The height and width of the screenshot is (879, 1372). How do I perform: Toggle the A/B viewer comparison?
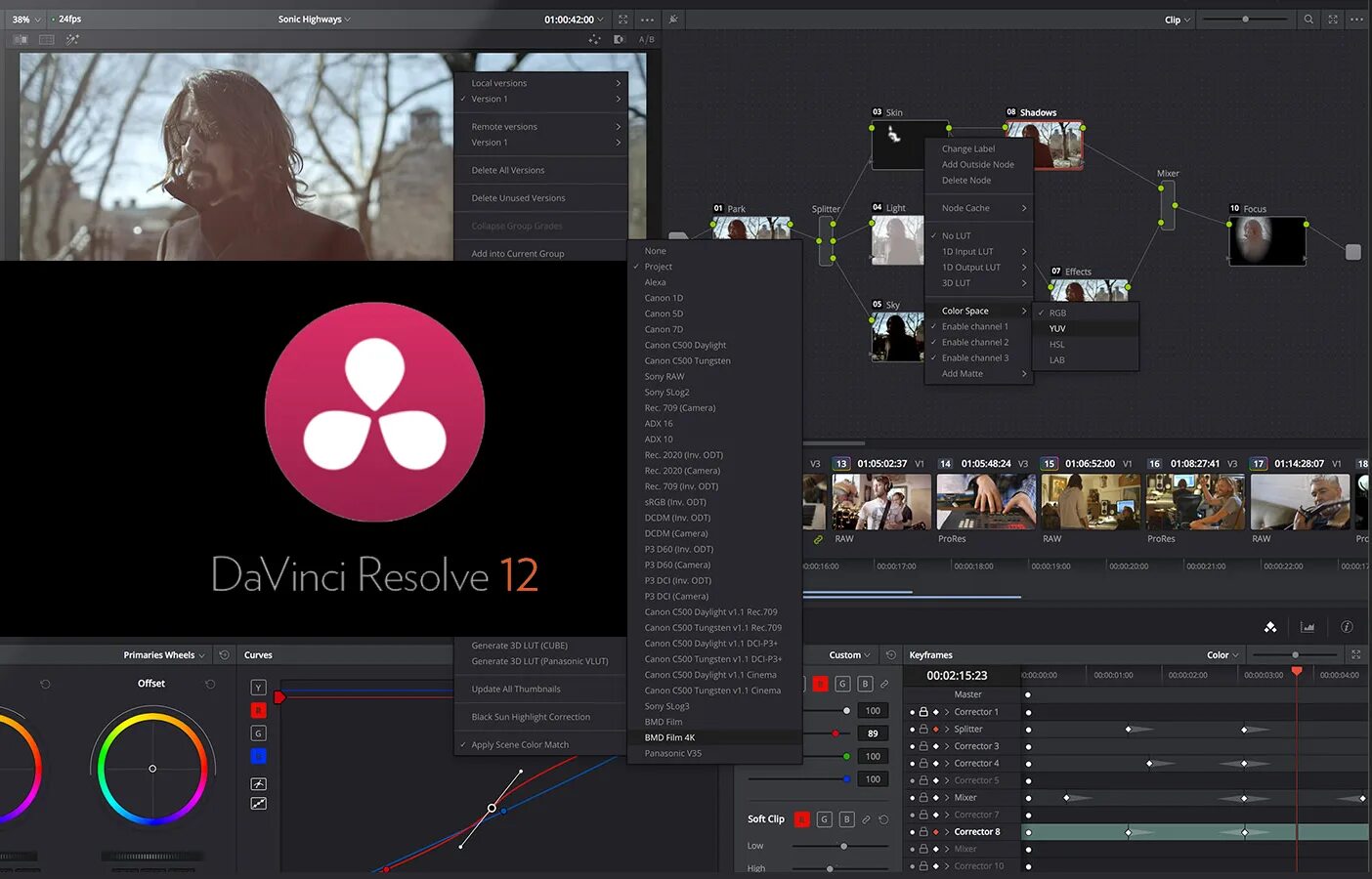(646, 39)
